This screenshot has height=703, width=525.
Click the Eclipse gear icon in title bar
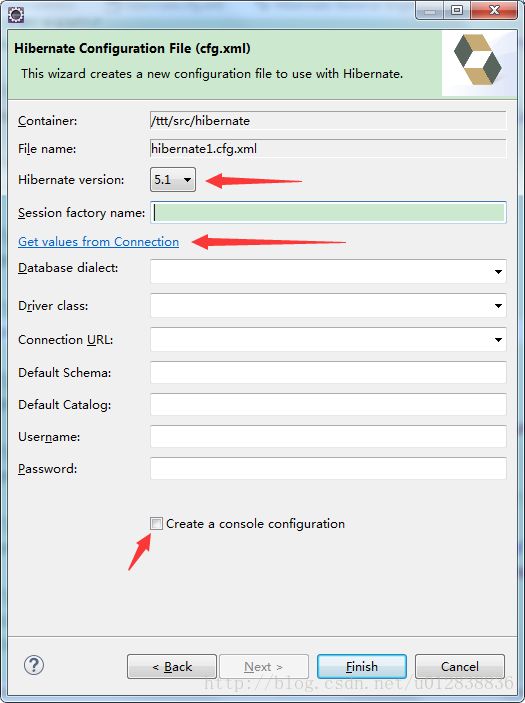(16, 15)
